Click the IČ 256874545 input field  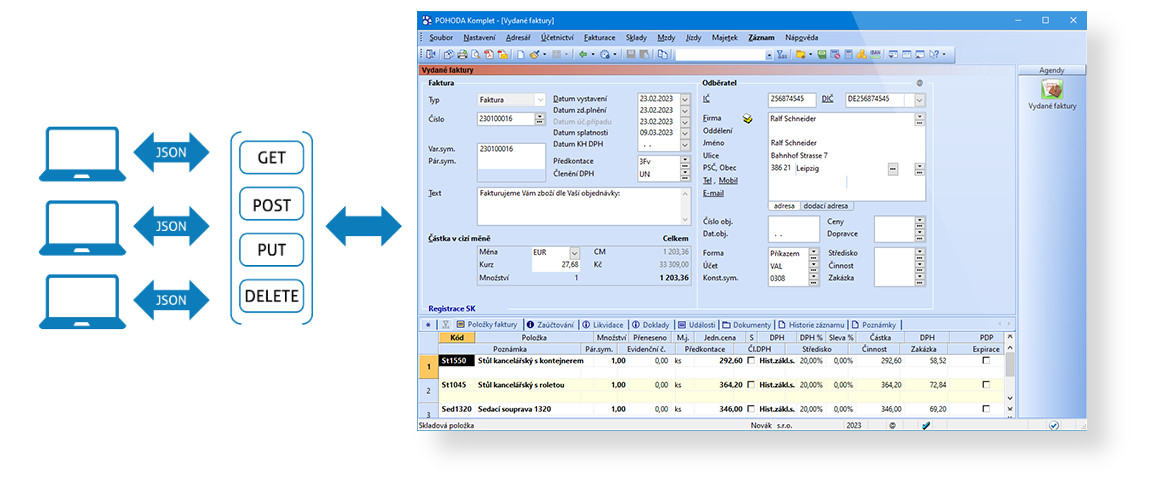click(793, 100)
